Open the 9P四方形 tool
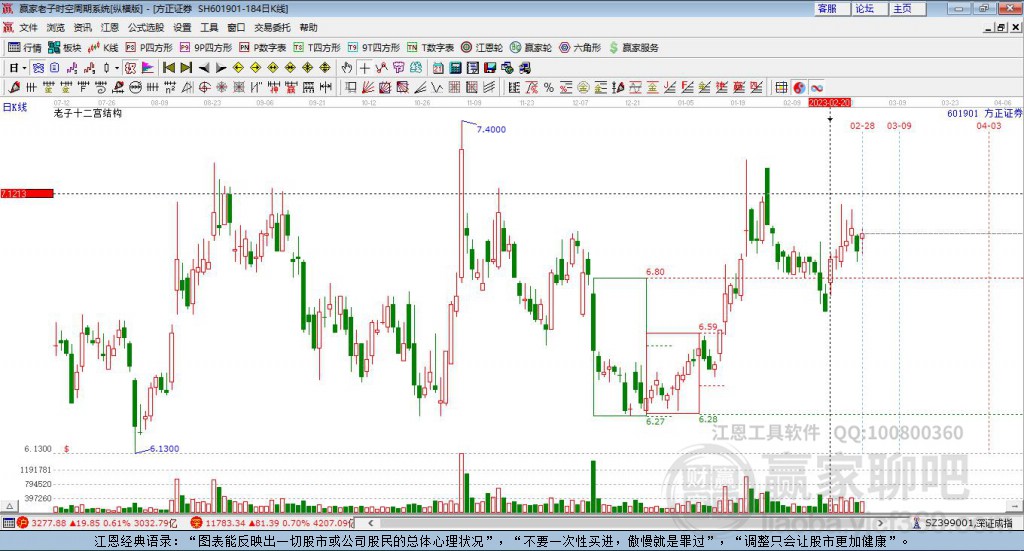 pyautogui.click(x=206, y=48)
